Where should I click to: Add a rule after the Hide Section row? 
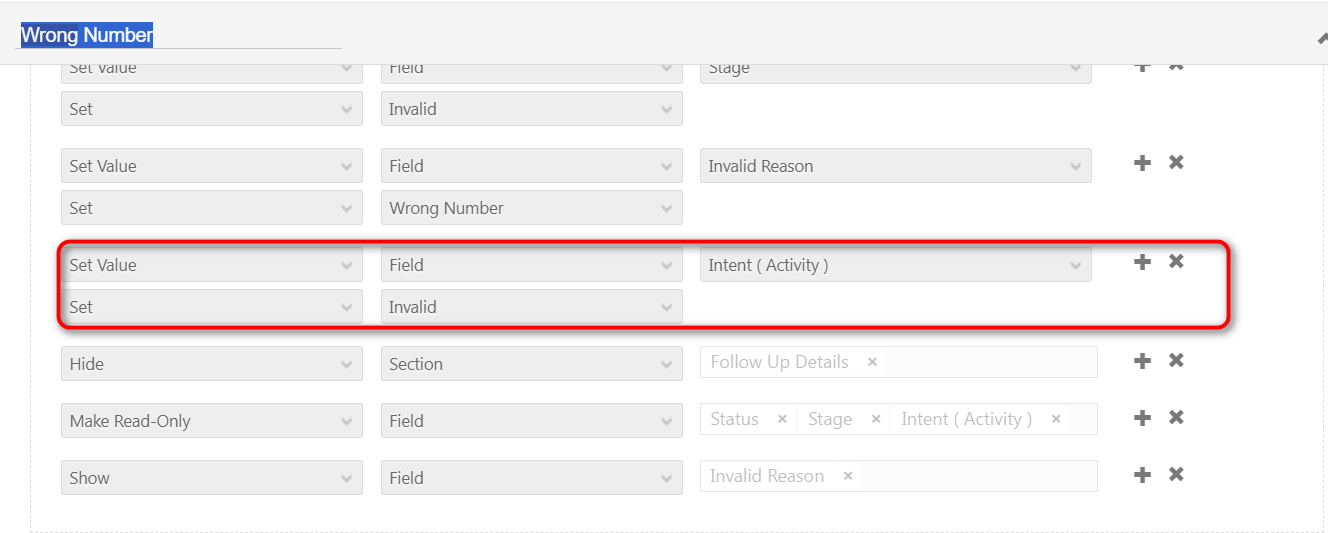(1142, 361)
